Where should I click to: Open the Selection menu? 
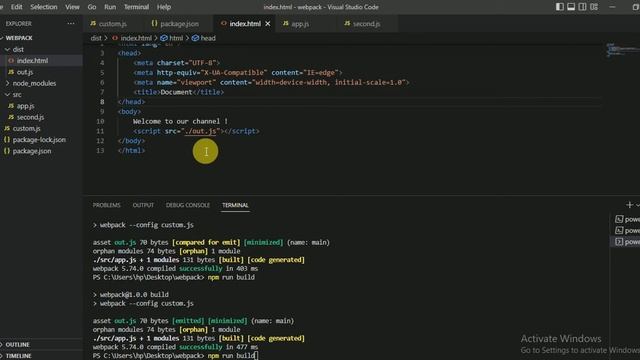44,7
